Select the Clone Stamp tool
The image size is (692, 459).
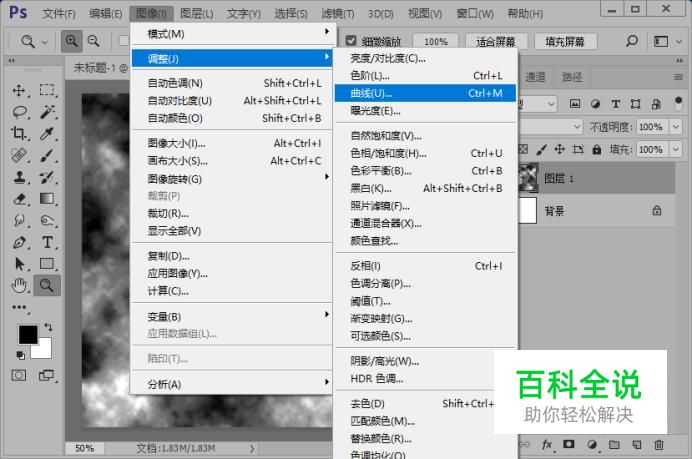pyautogui.click(x=19, y=177)
